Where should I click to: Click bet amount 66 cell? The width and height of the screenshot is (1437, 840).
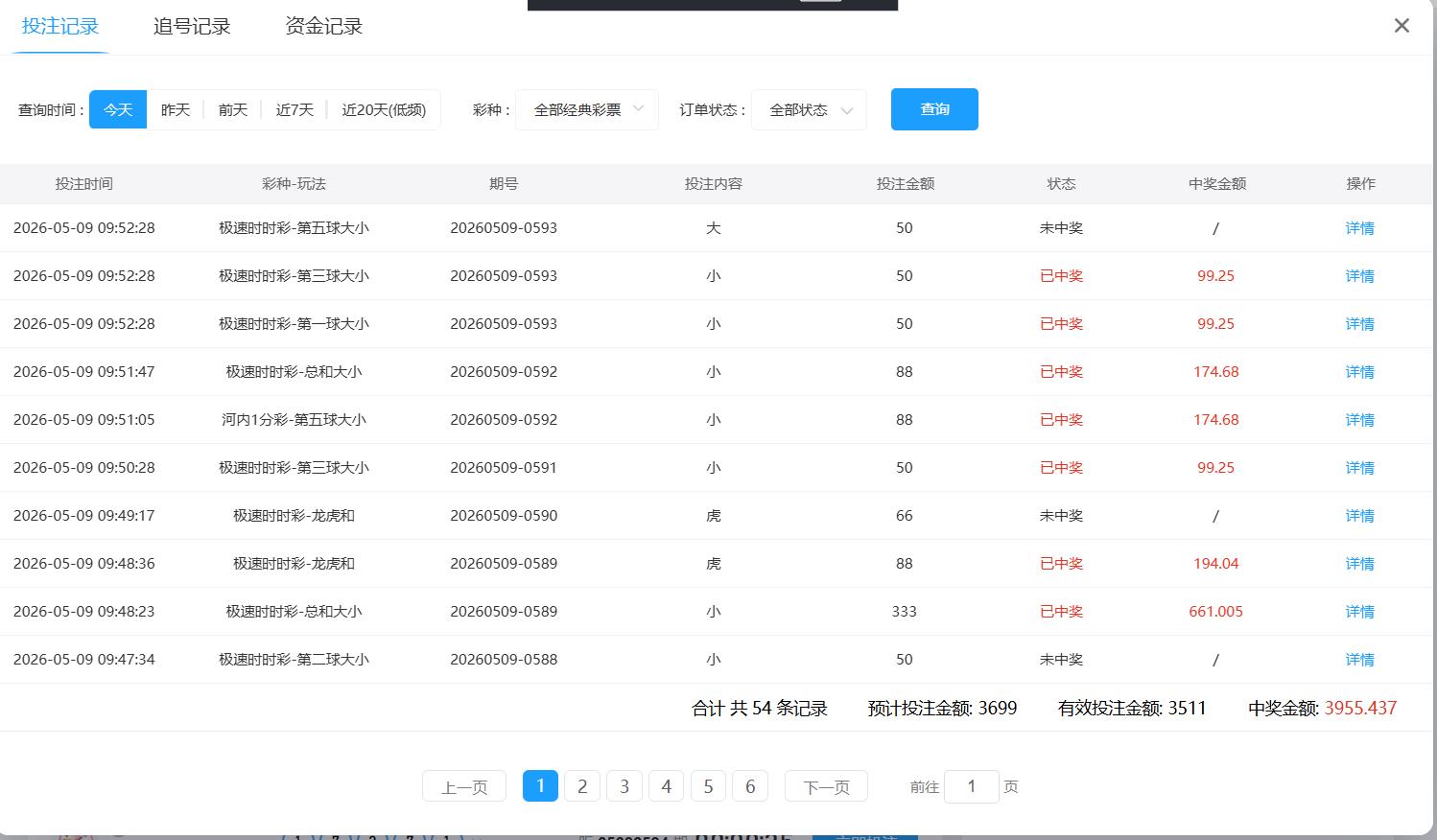coord(904,516)
